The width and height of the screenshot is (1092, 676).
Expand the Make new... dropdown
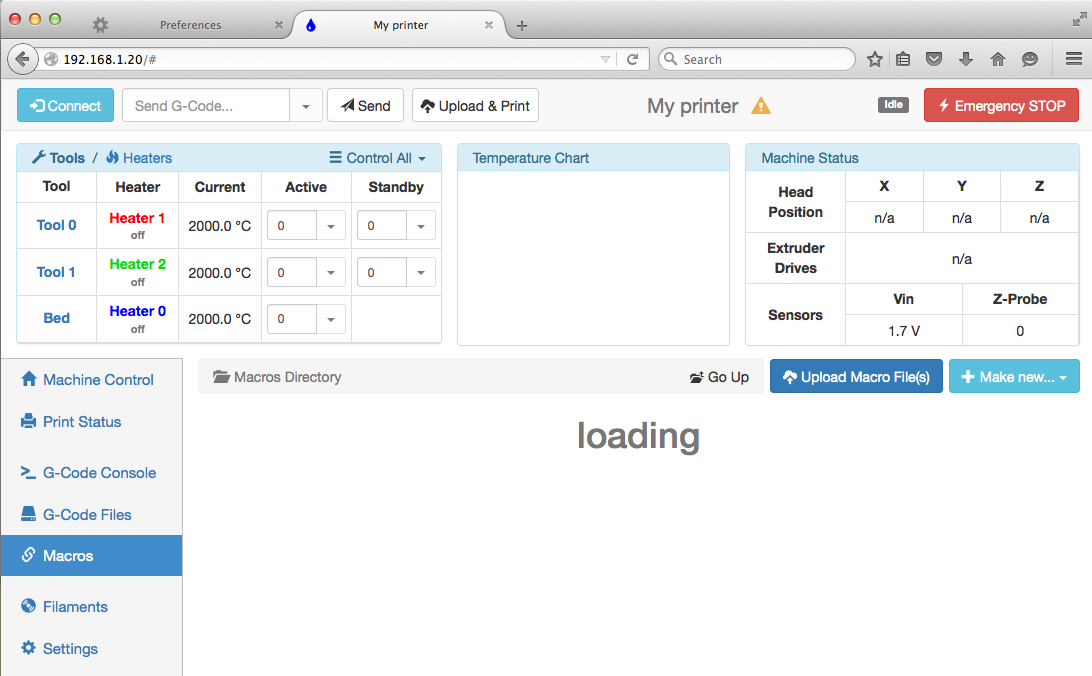[1013, 377]
